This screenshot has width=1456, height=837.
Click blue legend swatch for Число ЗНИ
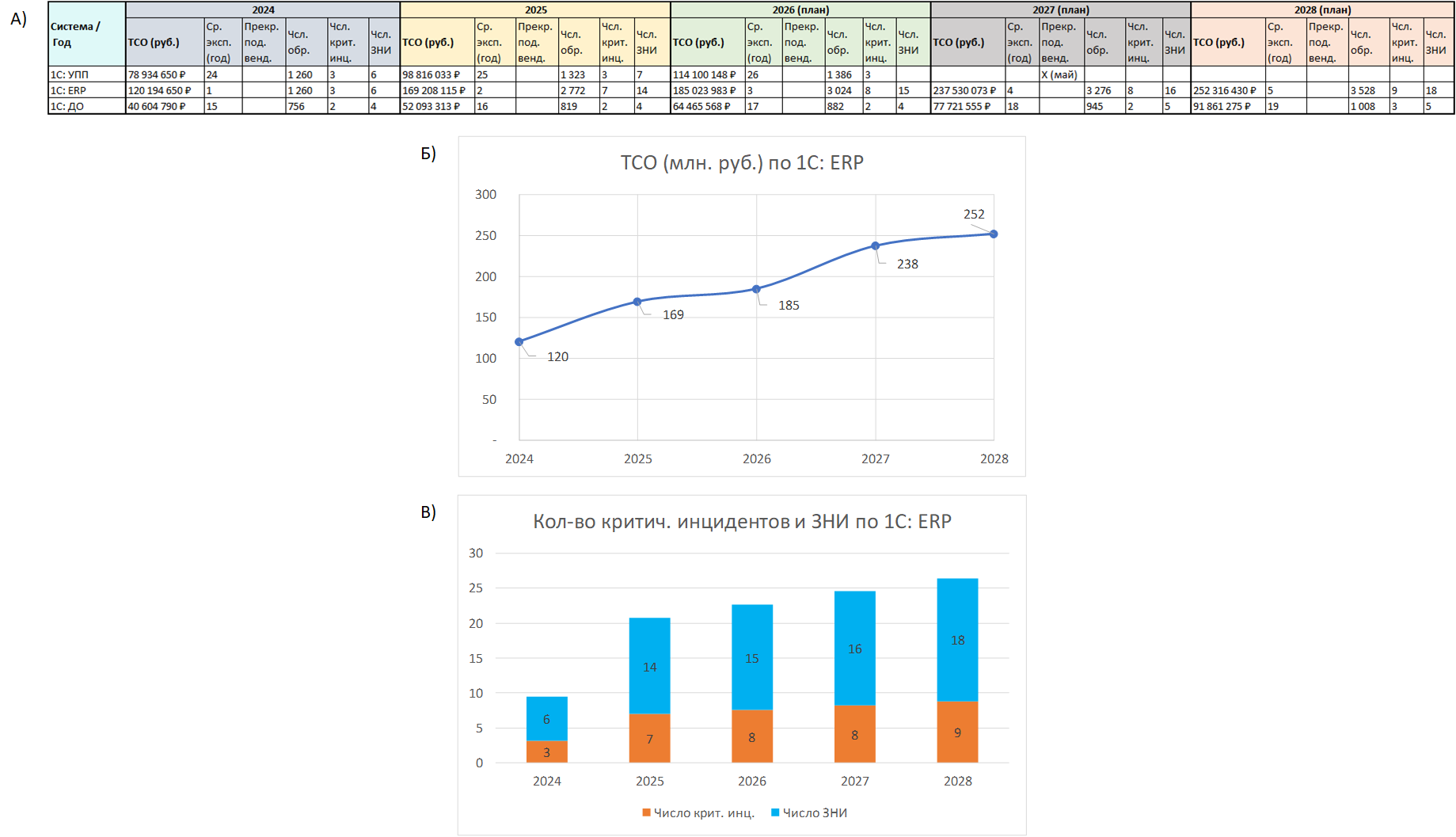tap(775, 812)
